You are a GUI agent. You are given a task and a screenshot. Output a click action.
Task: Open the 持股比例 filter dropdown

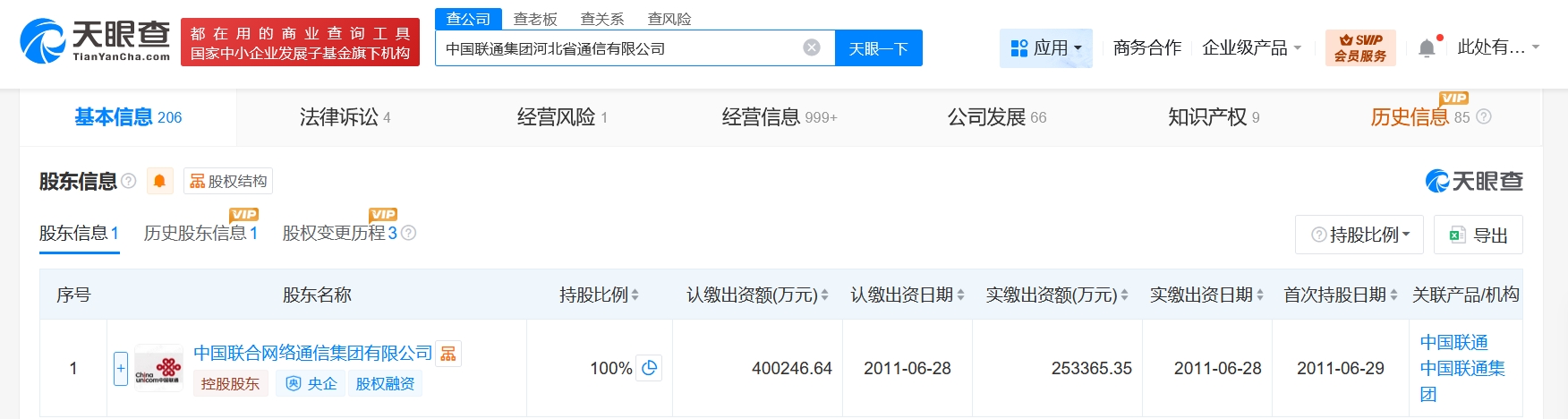[x=1359, y=235]
